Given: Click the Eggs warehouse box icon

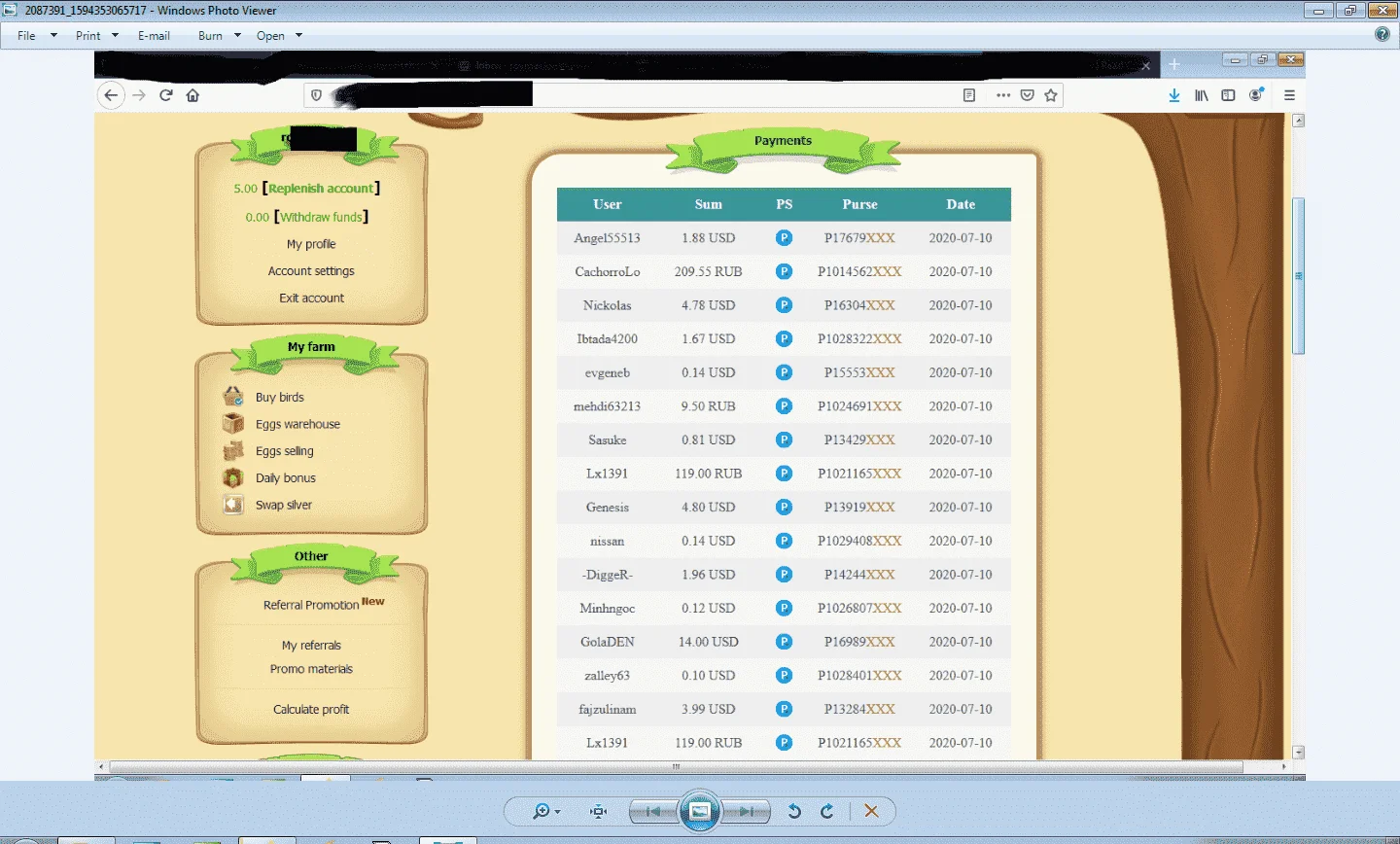Looking at the screenshot, I should (233, 424).
